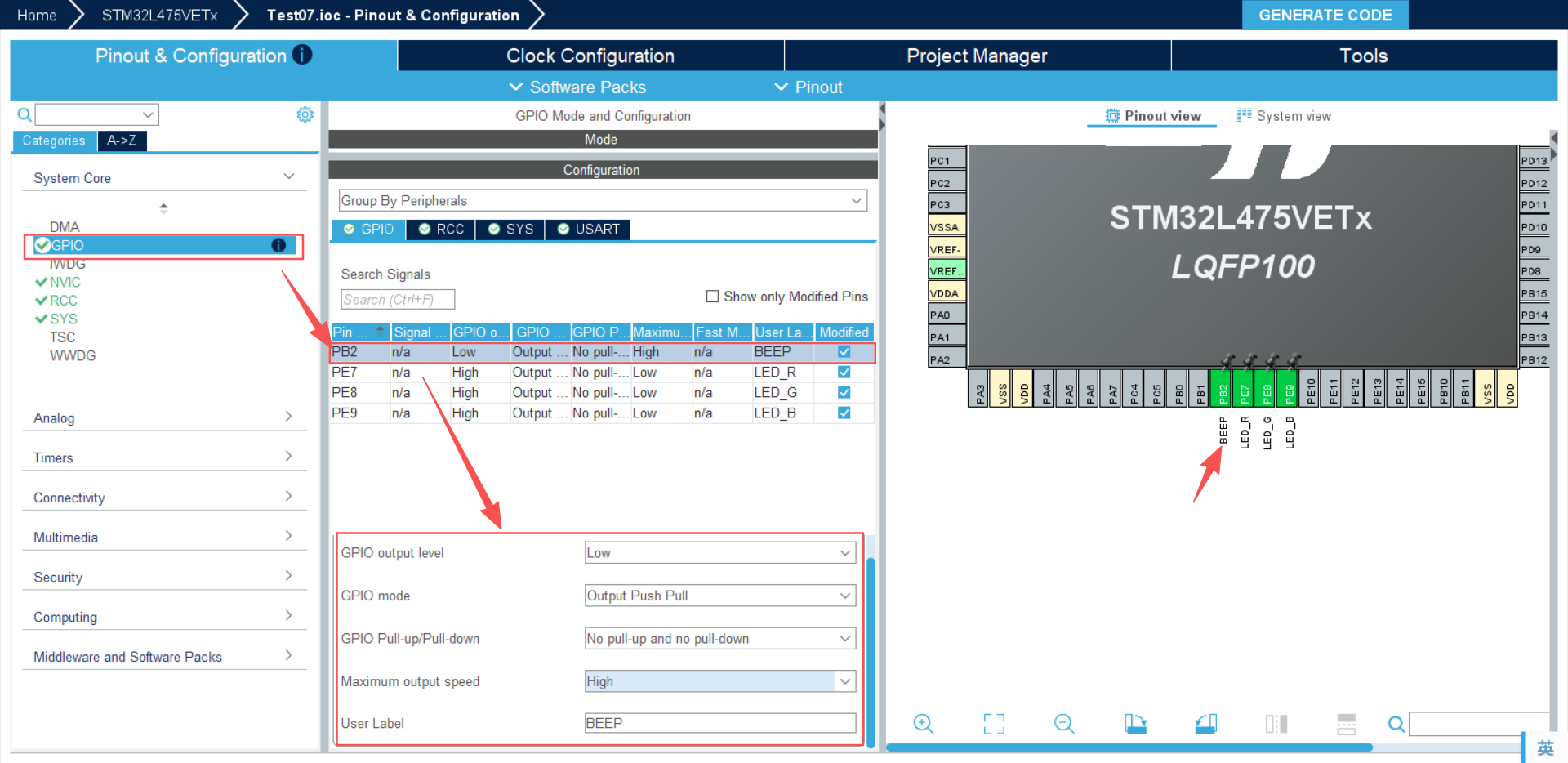1568x763 pixels.
Task: Open the settings gear in categories panel
Action: (305, 114)
